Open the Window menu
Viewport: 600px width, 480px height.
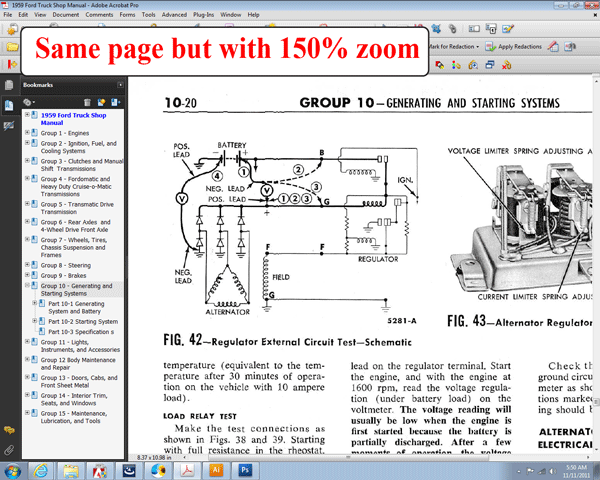pos(230,15)
